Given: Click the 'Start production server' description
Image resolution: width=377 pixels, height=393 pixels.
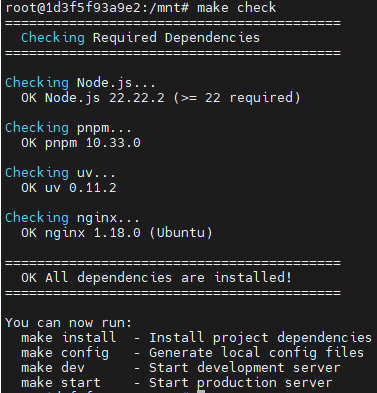Looking at the screenshot, I should pyautogui.click(x=240, y=383).
